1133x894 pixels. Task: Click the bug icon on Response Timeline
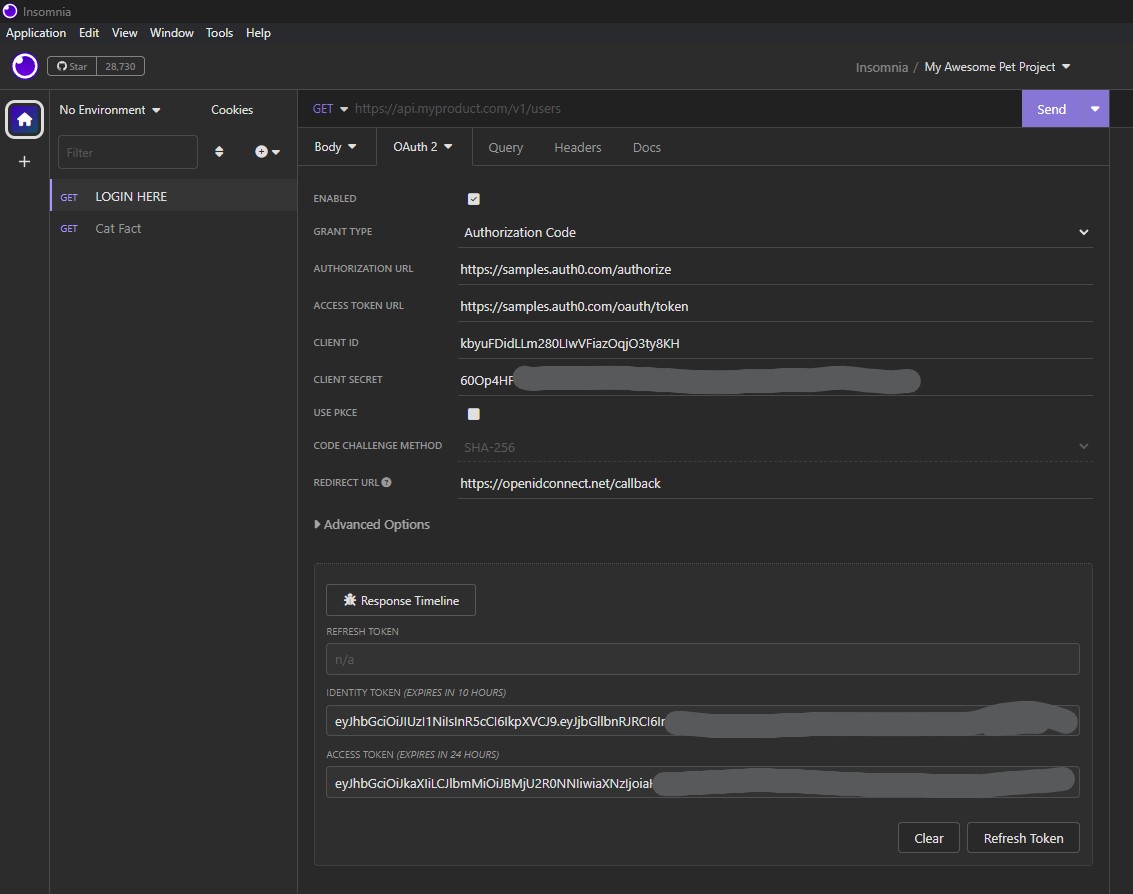[350, 600]
